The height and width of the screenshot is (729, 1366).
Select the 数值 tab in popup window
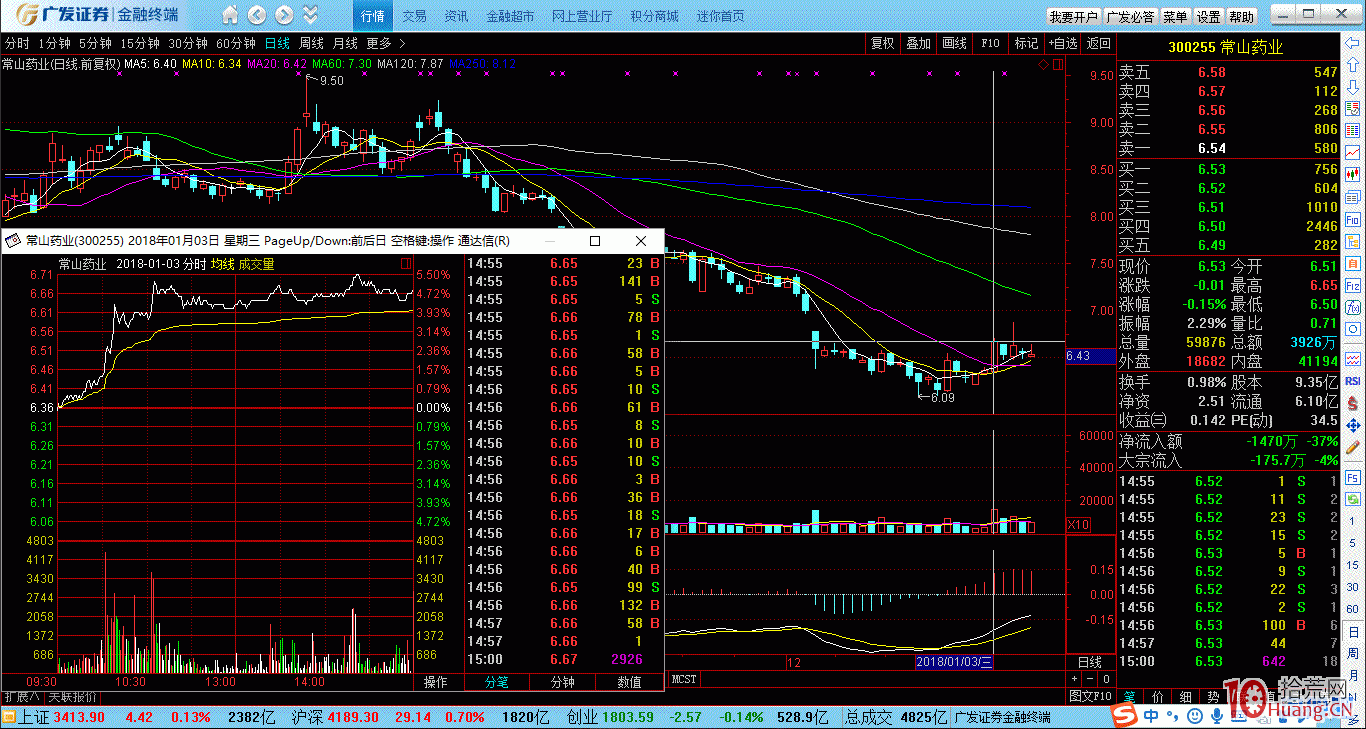pyautogui.click(x=630, y=682)
